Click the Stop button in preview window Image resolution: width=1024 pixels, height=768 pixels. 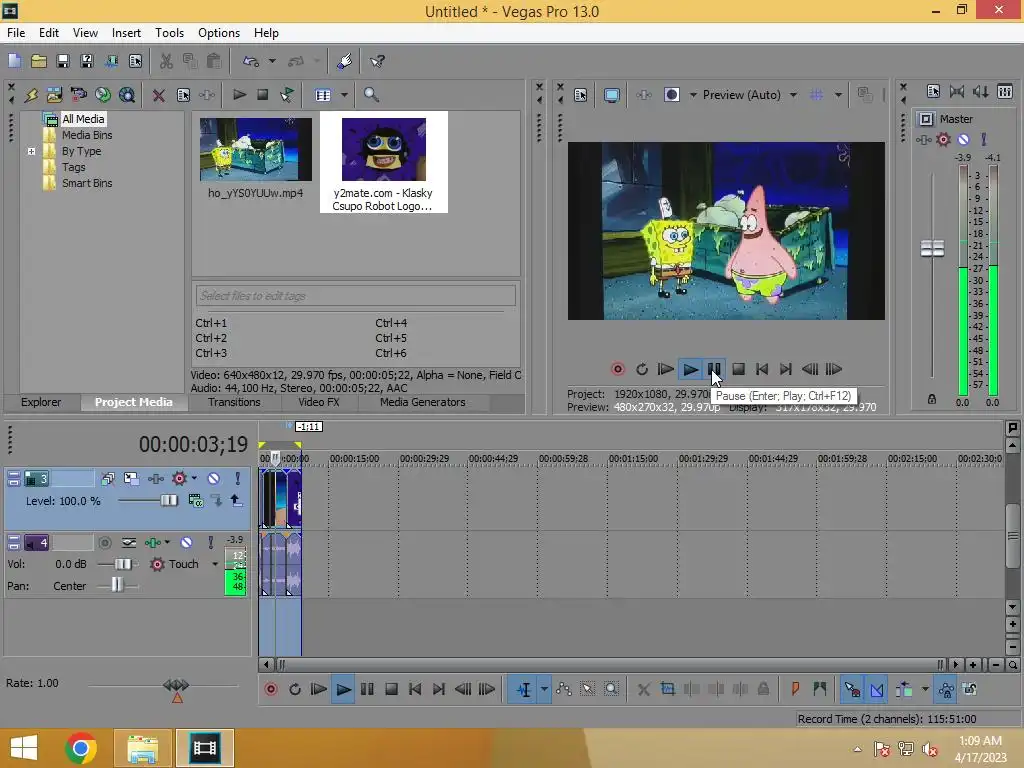click(739, 369)
